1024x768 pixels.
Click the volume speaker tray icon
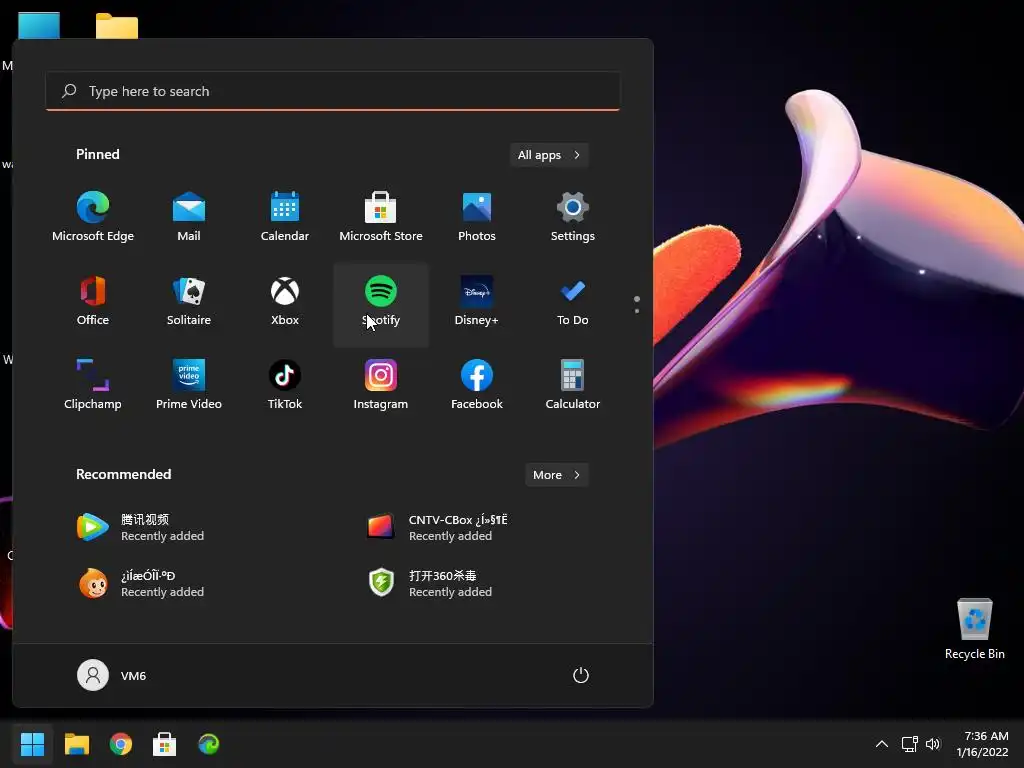coord(933,744)
